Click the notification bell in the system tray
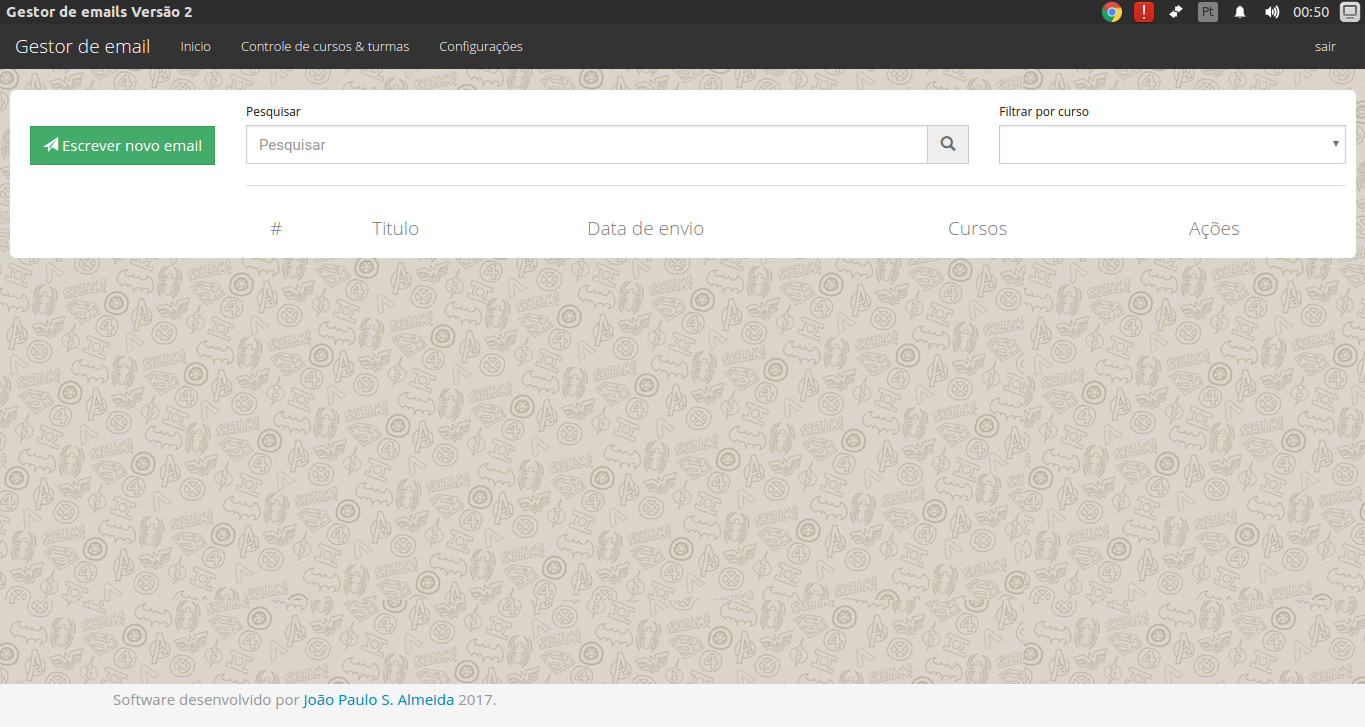 pos(1240,13)
